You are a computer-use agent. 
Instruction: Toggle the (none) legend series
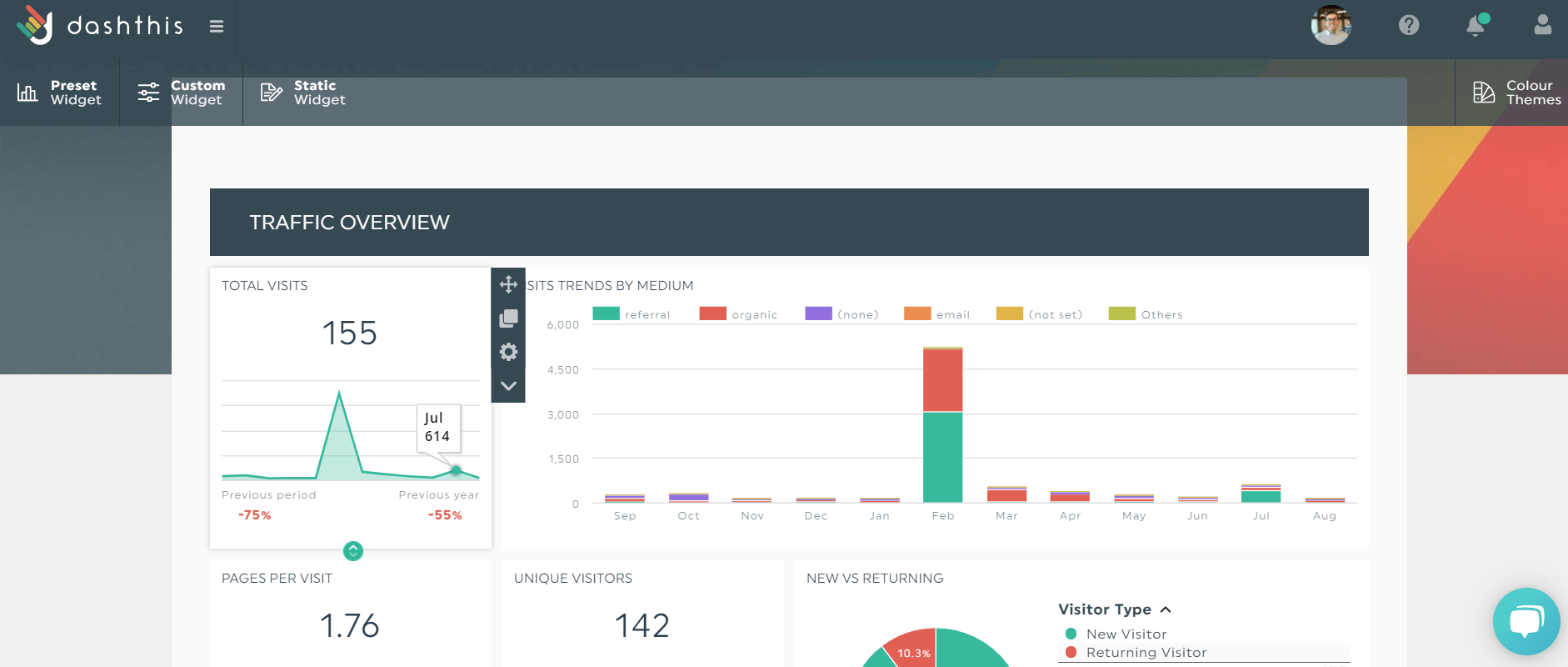coord(841,314)
